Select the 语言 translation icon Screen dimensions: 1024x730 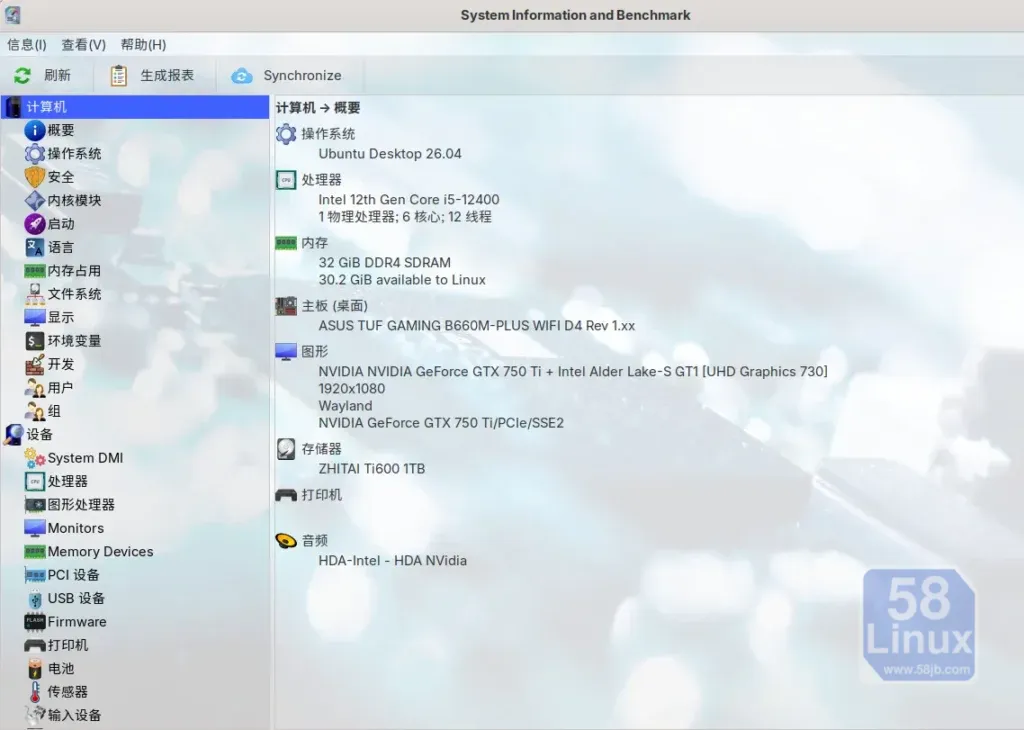pos(35,247)
